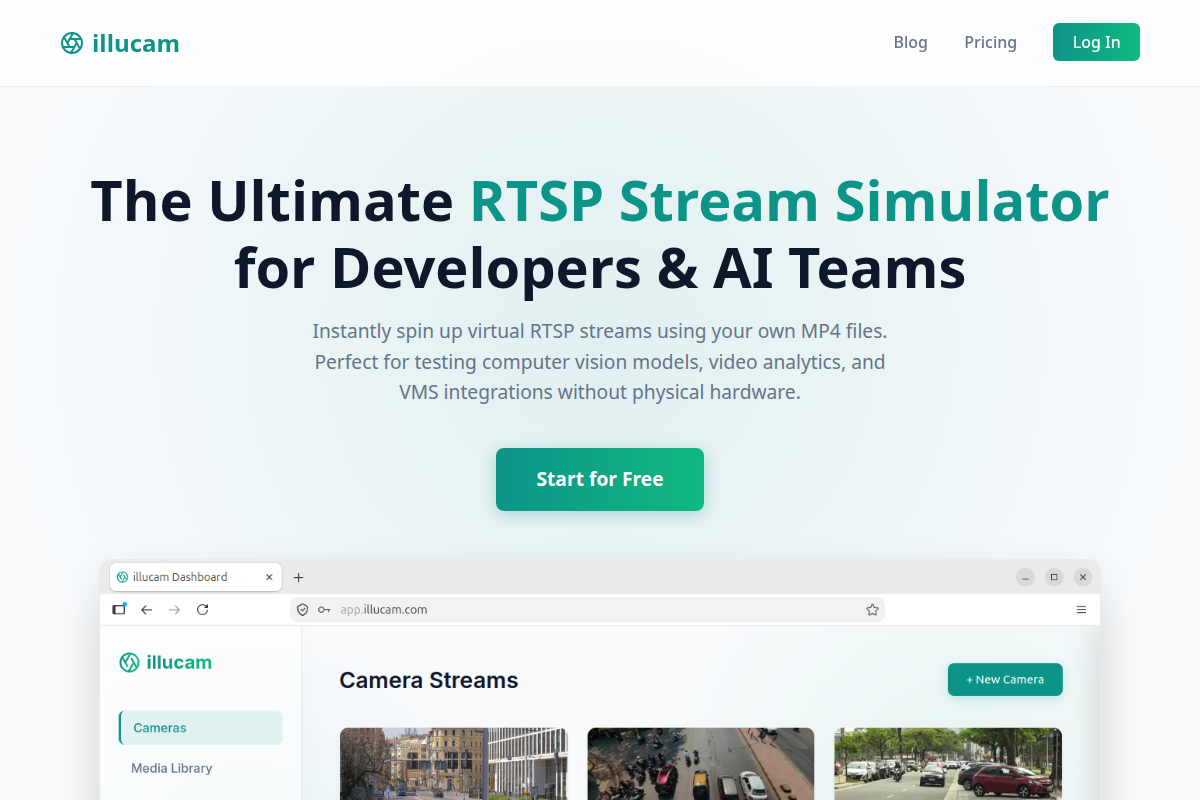Click the shield icon in the address bar
The height and width of the screenshot is (800, 1200).
pos(303,609)
